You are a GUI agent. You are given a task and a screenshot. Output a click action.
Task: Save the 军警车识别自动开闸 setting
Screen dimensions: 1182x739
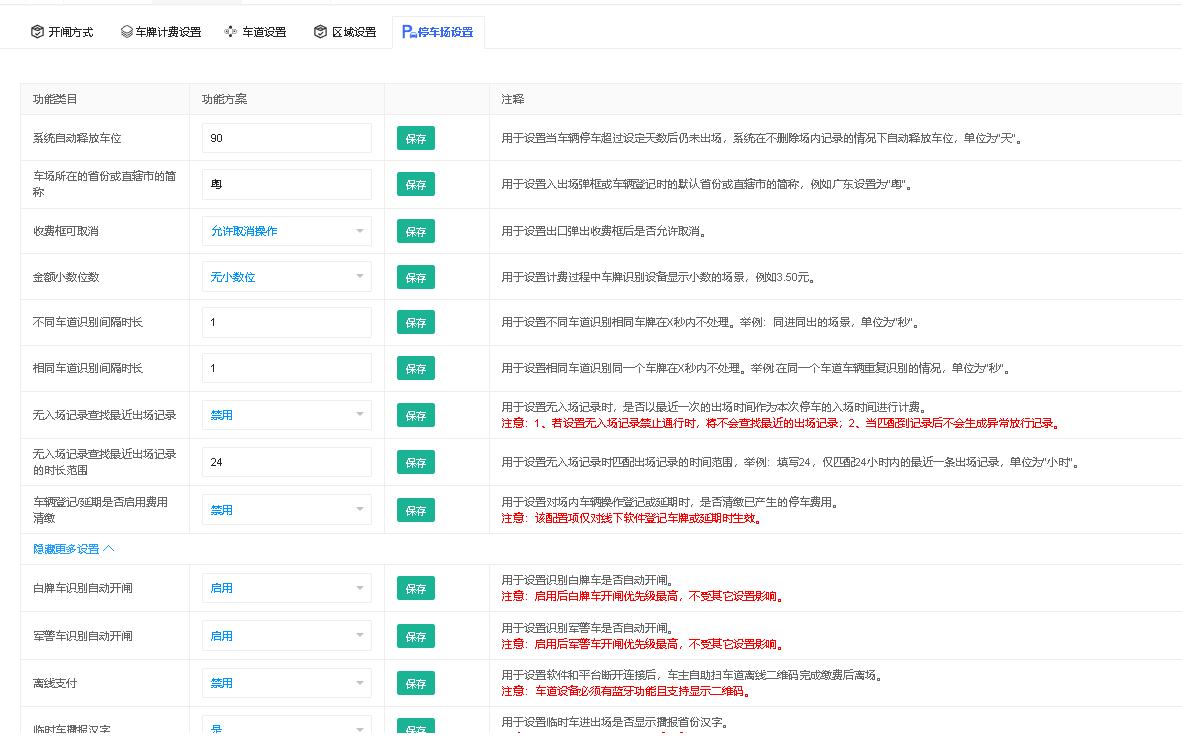pos(416,636)
